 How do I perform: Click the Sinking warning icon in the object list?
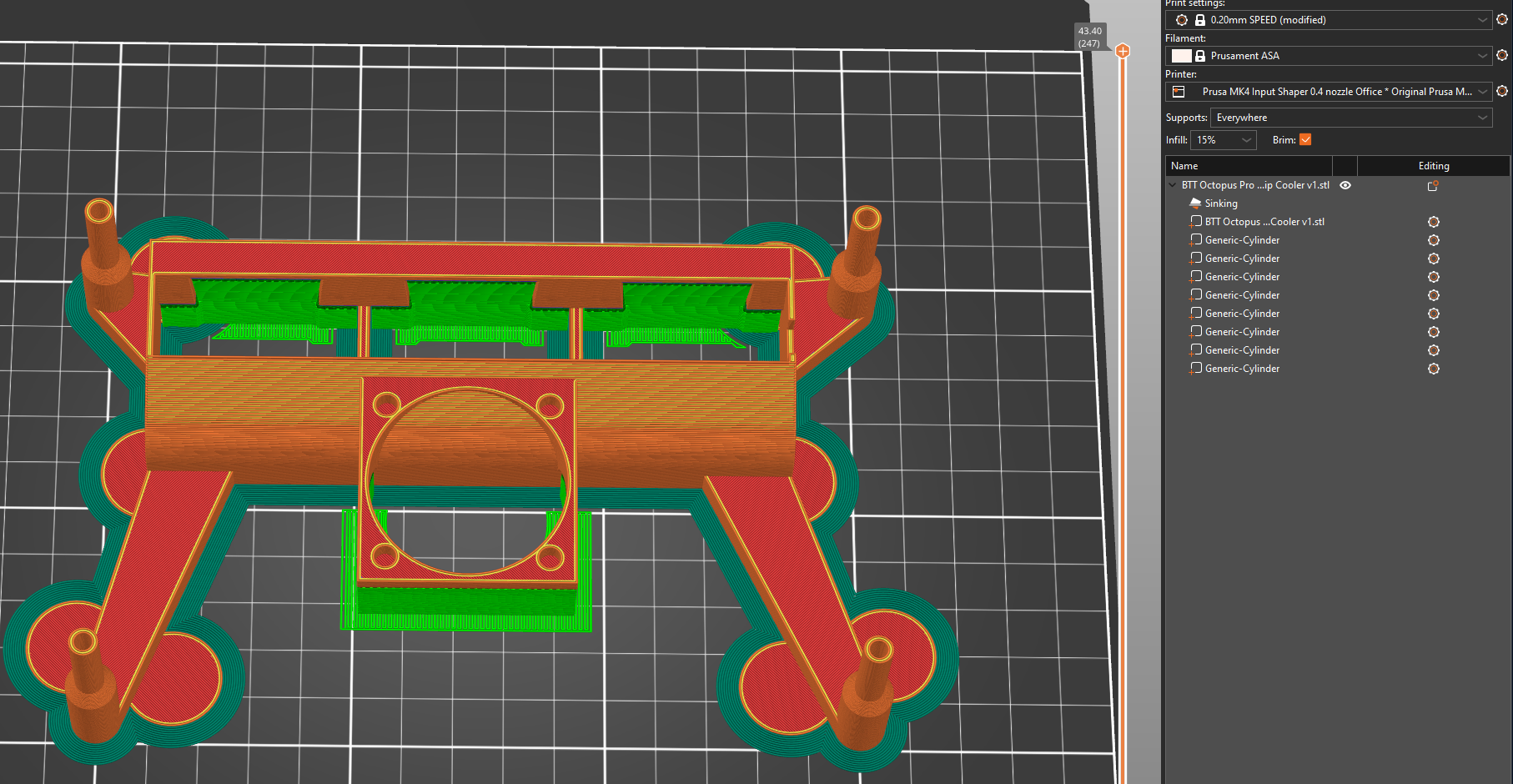[x=1195, y=203]
